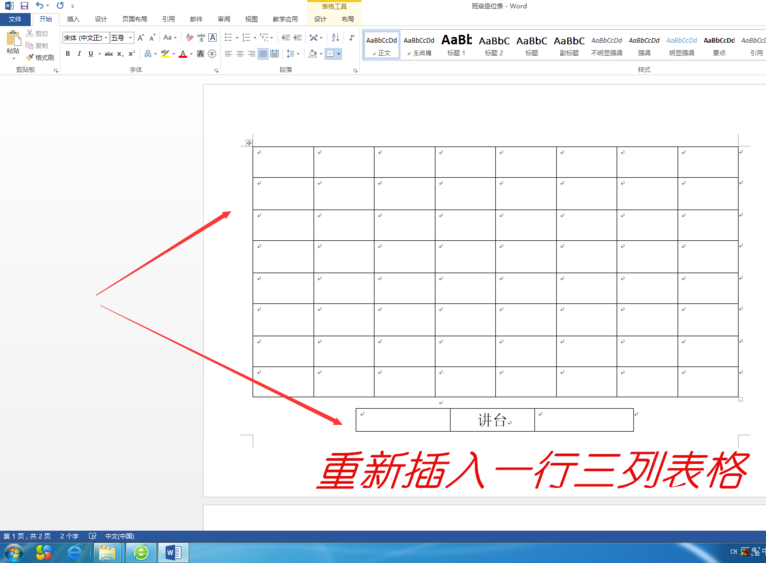
Task: Toggle Bold formatting
Action: tap(67, 54)
